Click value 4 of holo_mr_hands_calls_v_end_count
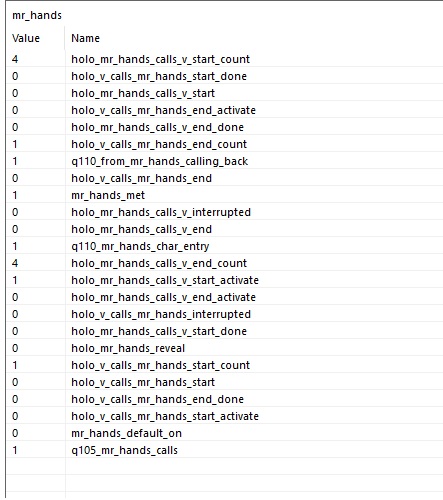 pos(15,263)
